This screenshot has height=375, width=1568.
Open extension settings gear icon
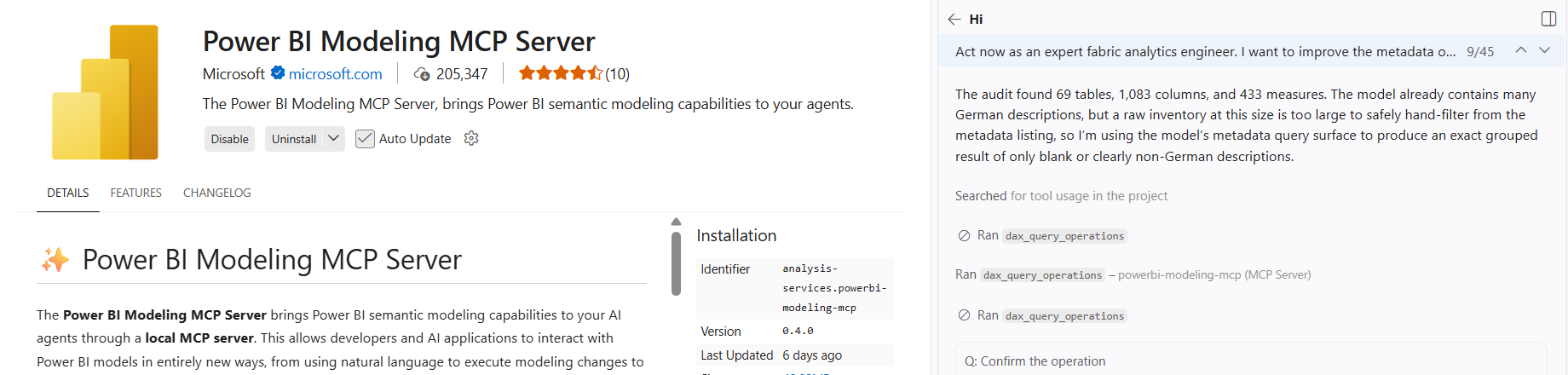coord(471,138)
